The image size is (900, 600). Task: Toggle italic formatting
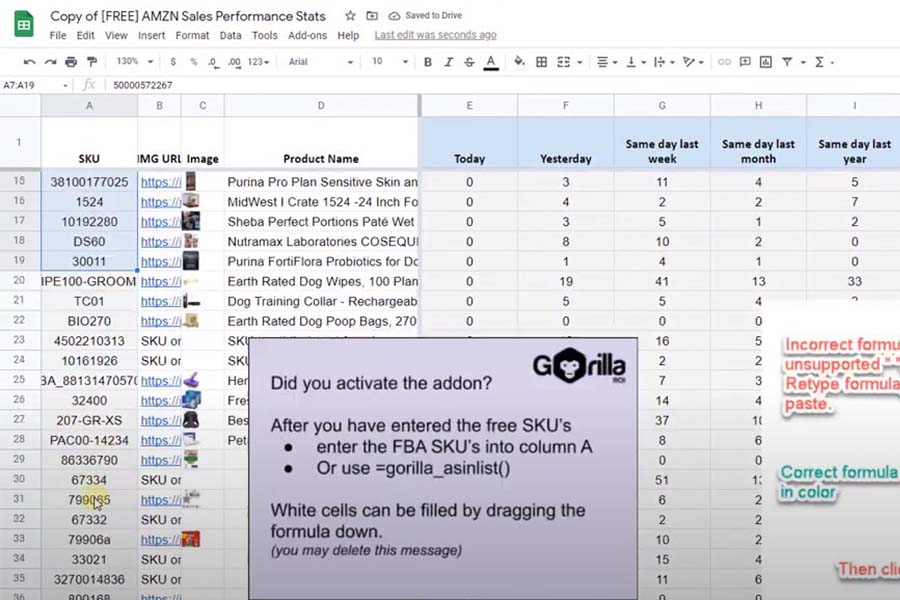448,62
